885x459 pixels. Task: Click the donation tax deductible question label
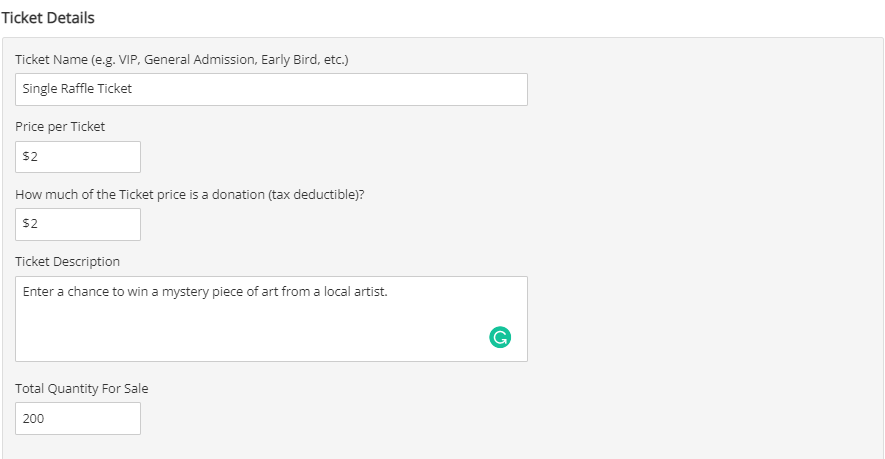(190, 194)
